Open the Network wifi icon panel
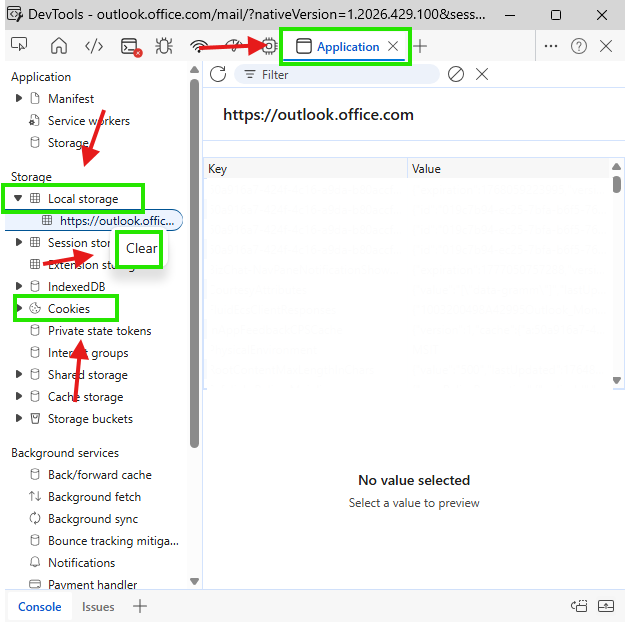The image size is (625, 622). click(x=198, y=46)
